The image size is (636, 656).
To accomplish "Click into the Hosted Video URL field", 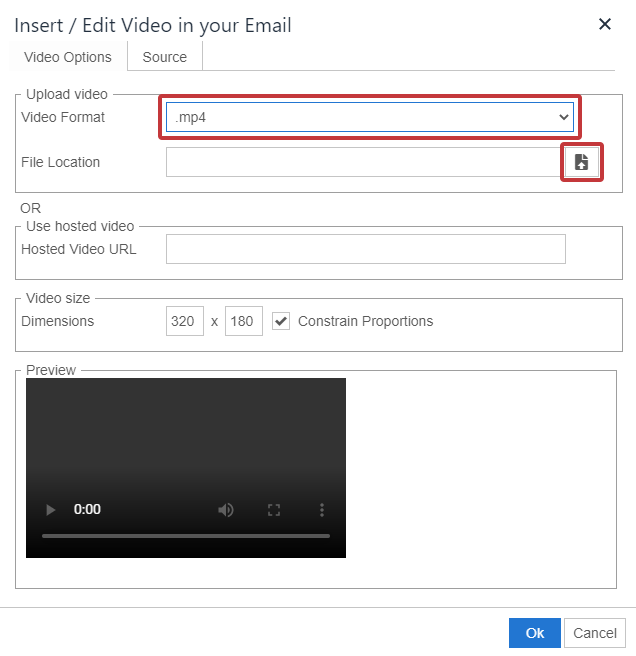I will pos(365,249).
